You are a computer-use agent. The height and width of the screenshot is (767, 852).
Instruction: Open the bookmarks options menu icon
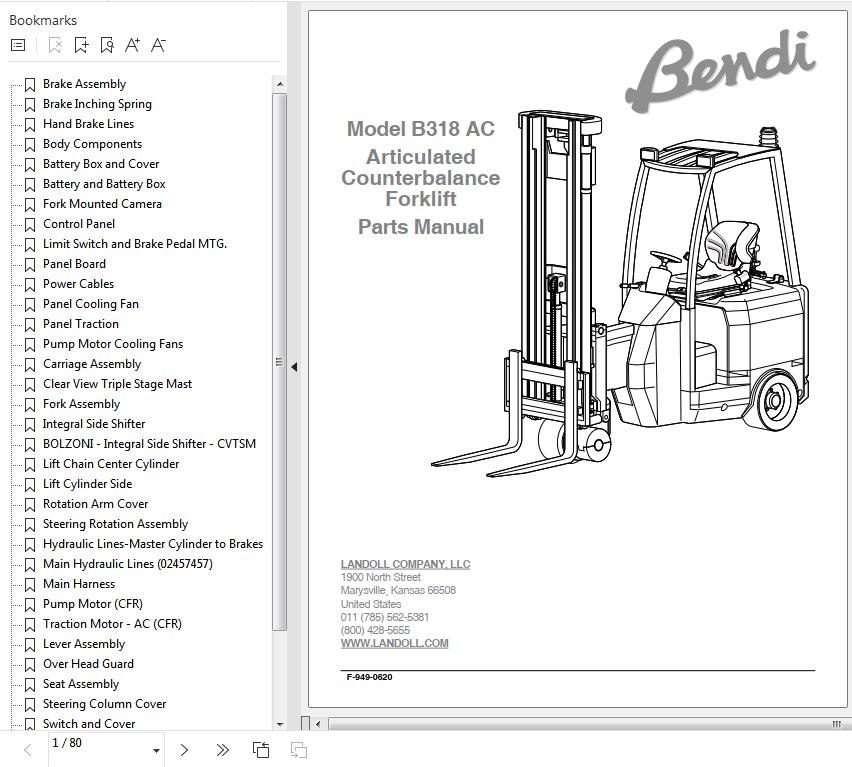18,45
